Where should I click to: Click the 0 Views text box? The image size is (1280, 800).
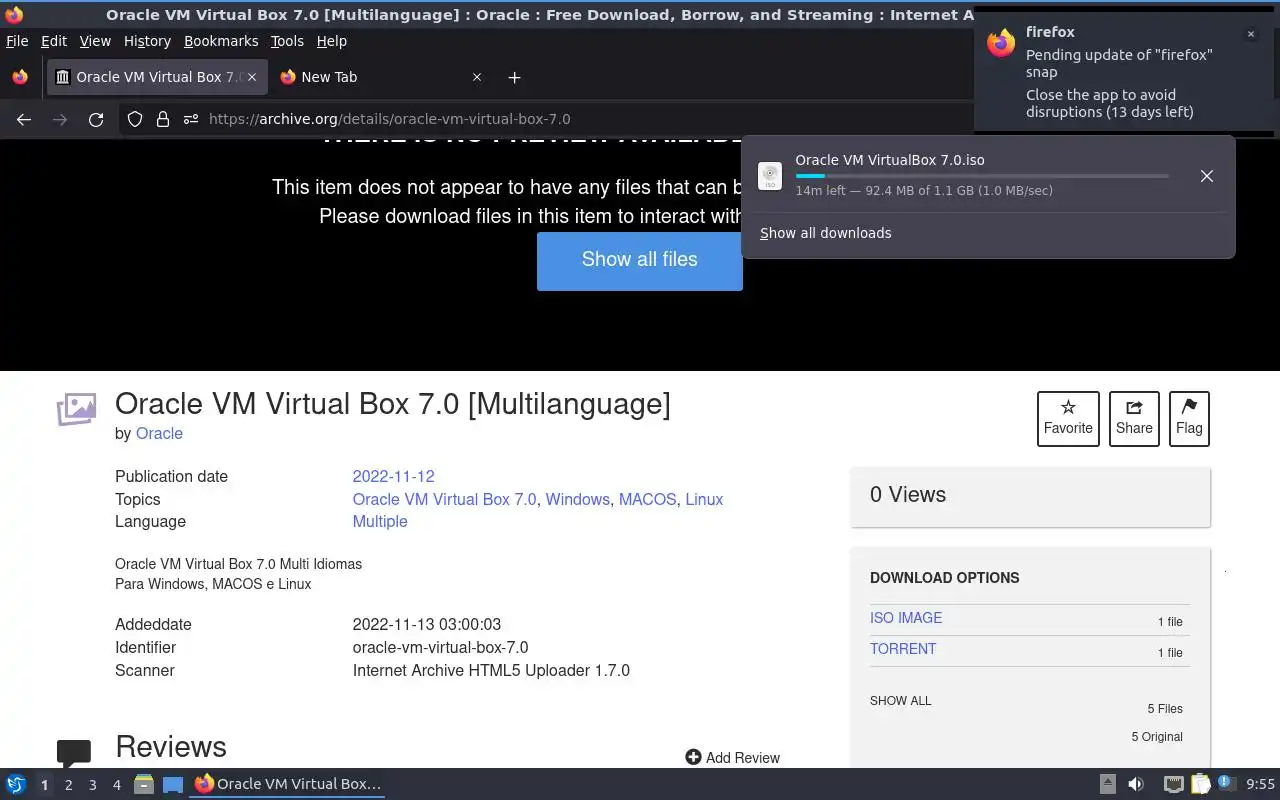coord(1030,496)
